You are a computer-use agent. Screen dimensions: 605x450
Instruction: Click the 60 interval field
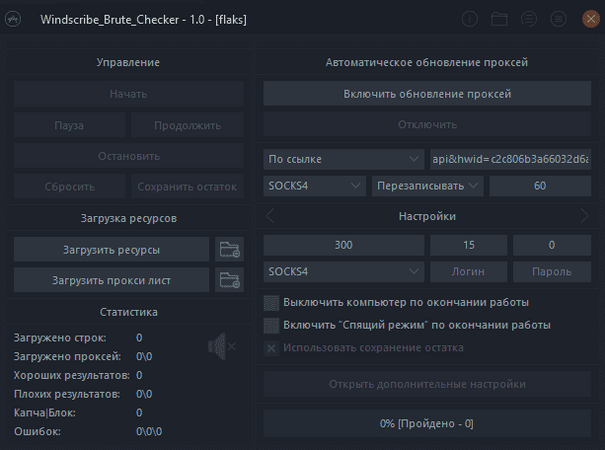click(540, 186)
